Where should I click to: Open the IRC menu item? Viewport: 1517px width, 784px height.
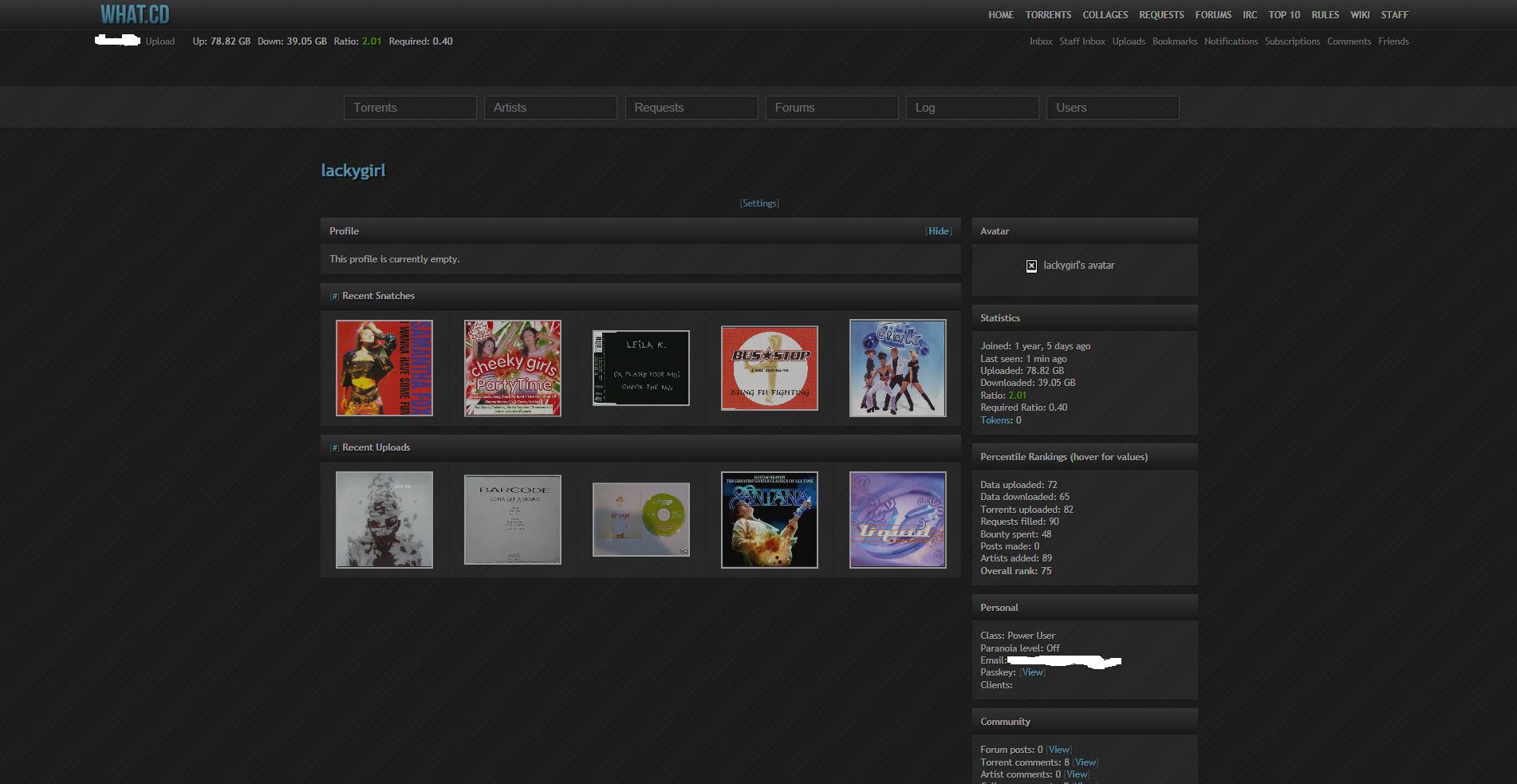click(x=1250, y=15)
